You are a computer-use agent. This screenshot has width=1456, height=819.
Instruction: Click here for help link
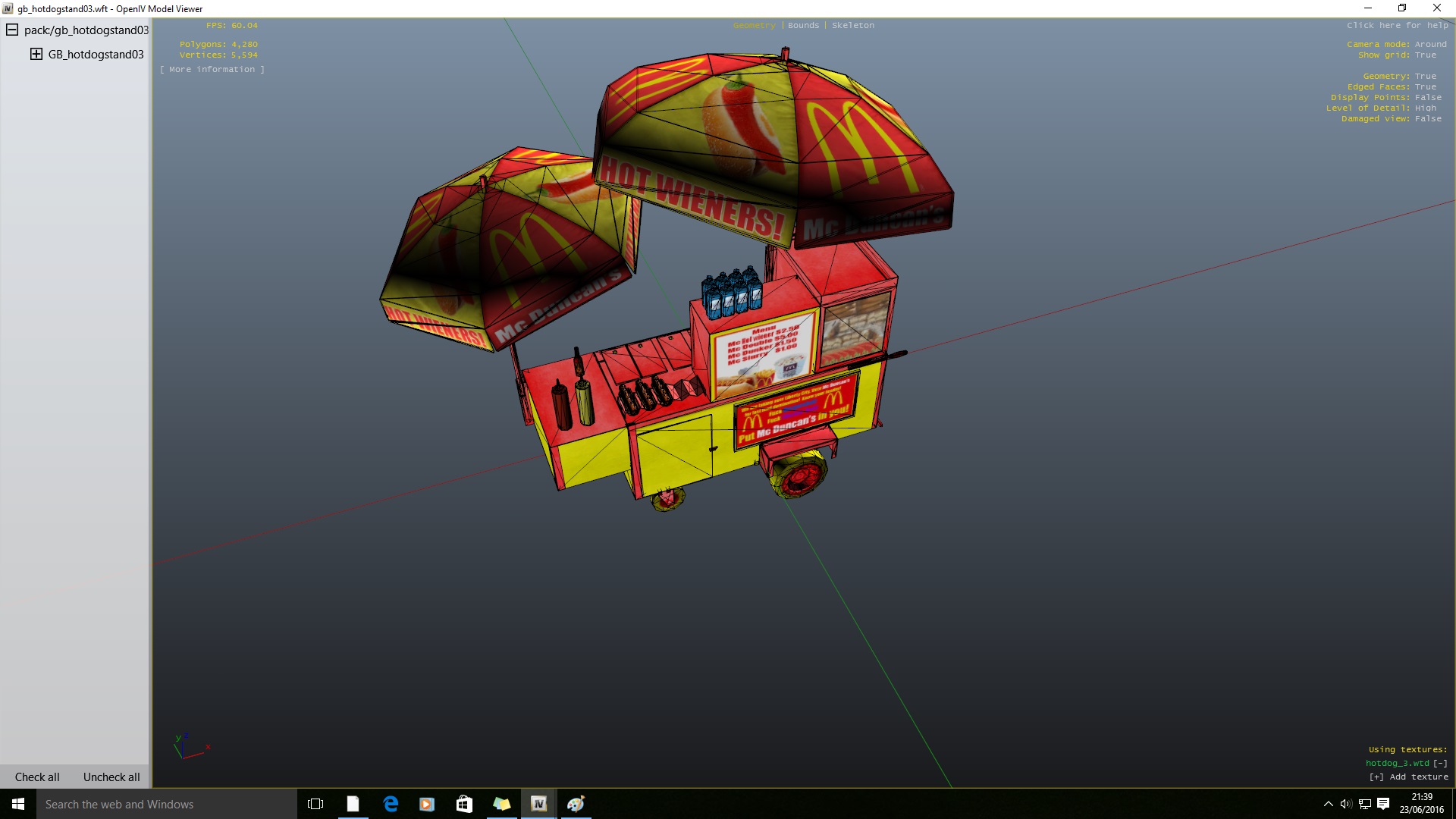[x=1397, y=25]
